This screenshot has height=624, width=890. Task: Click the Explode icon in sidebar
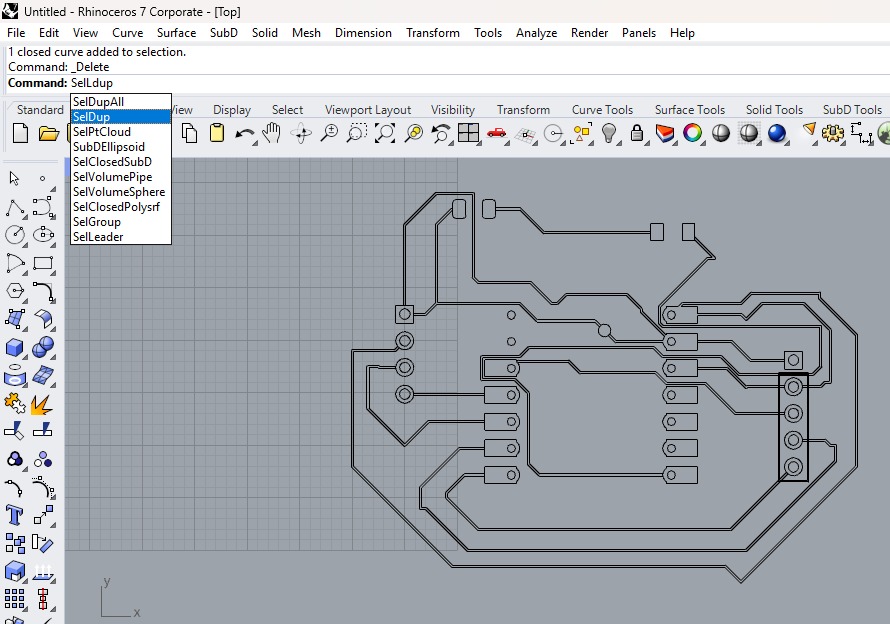[42, 405]
